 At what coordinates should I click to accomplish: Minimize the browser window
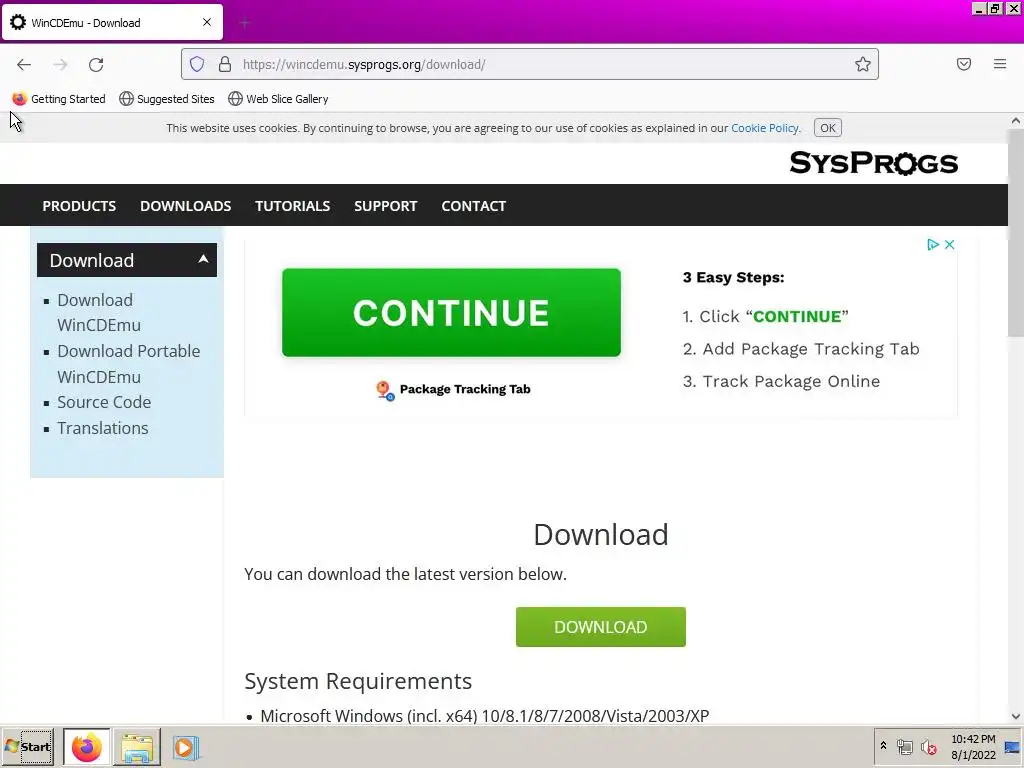click(978, 8)
